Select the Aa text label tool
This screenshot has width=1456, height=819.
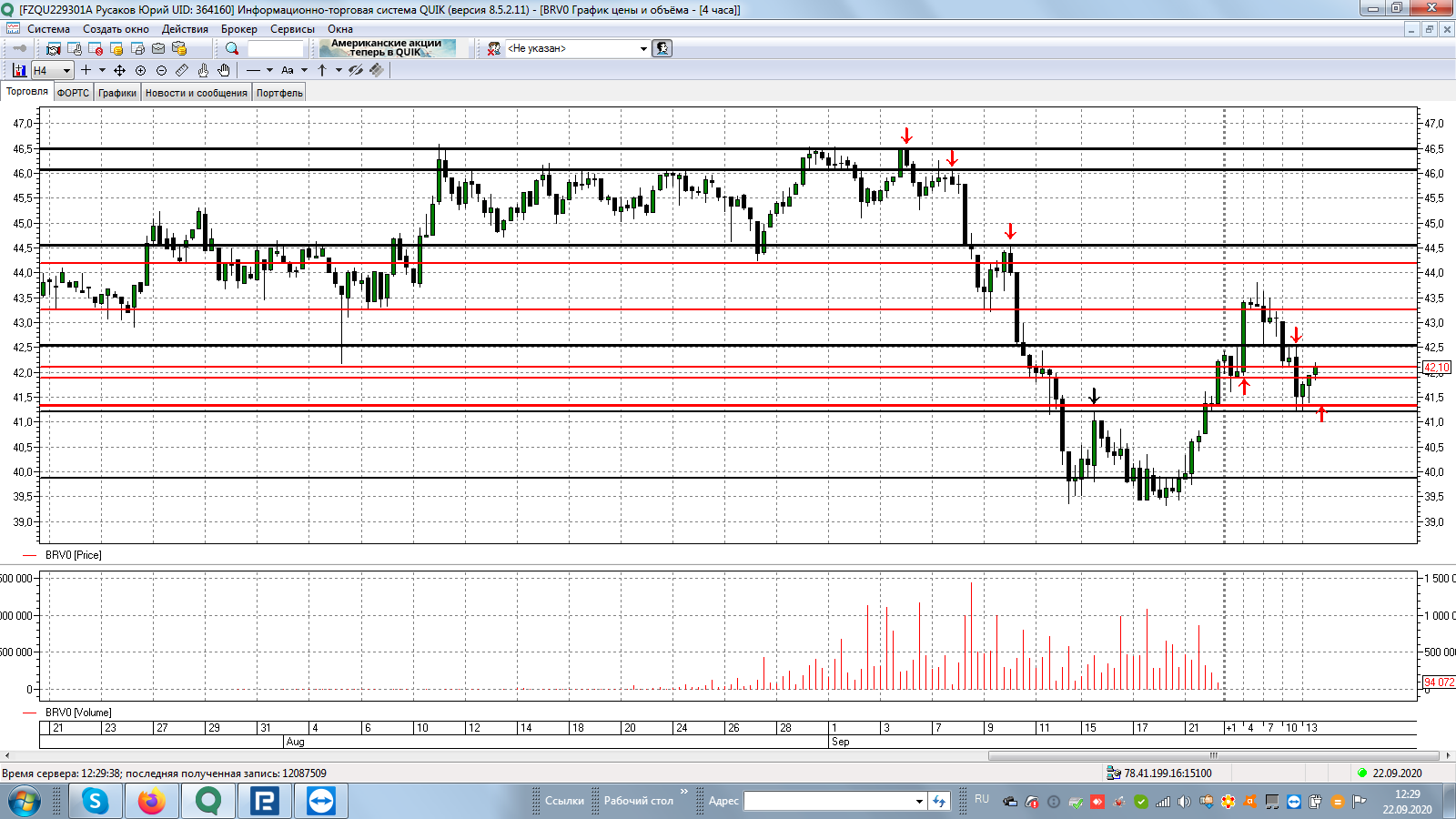click(288, 70)
